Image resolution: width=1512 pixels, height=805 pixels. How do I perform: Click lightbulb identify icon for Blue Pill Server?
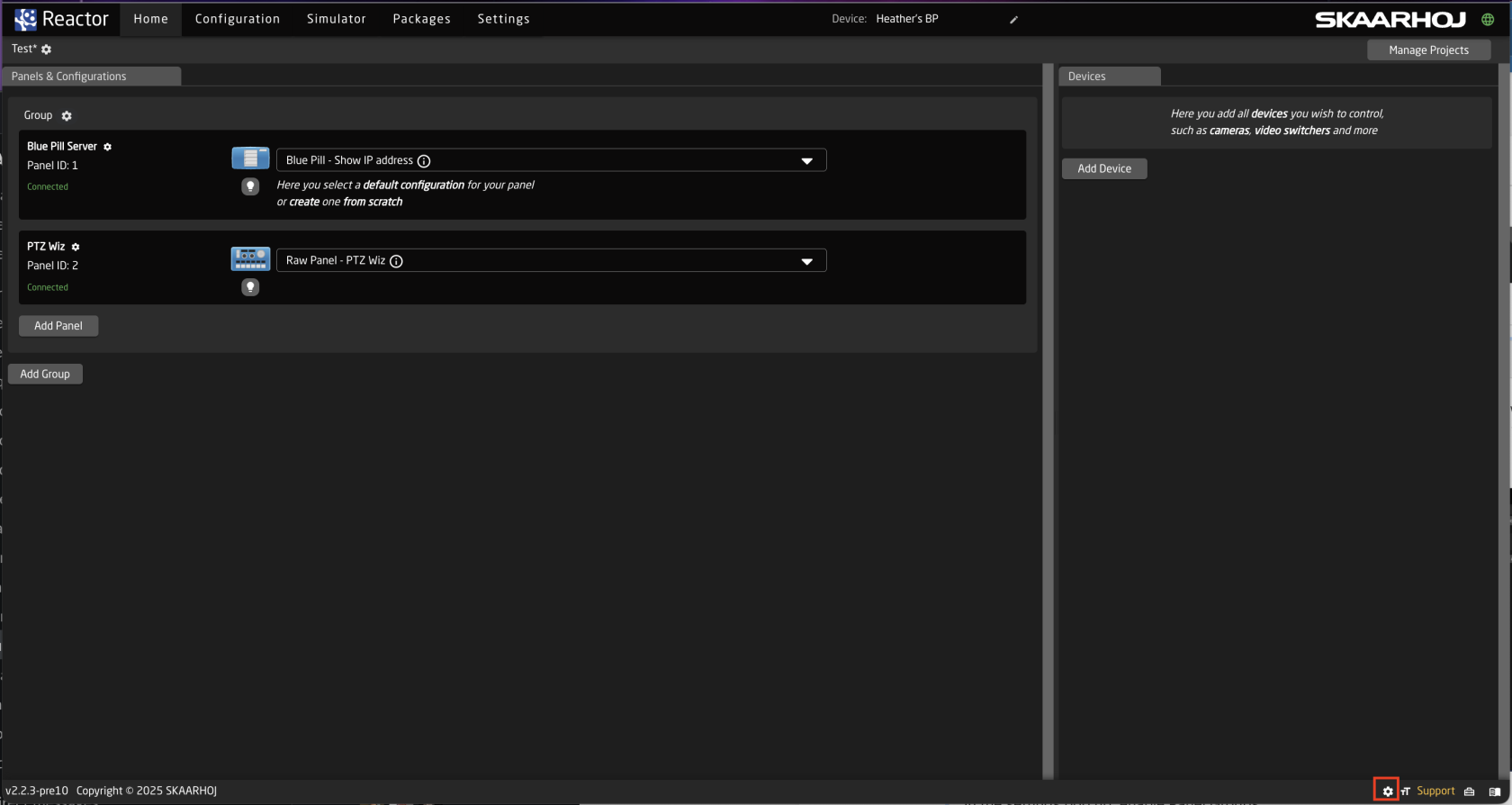pos(250,186)
